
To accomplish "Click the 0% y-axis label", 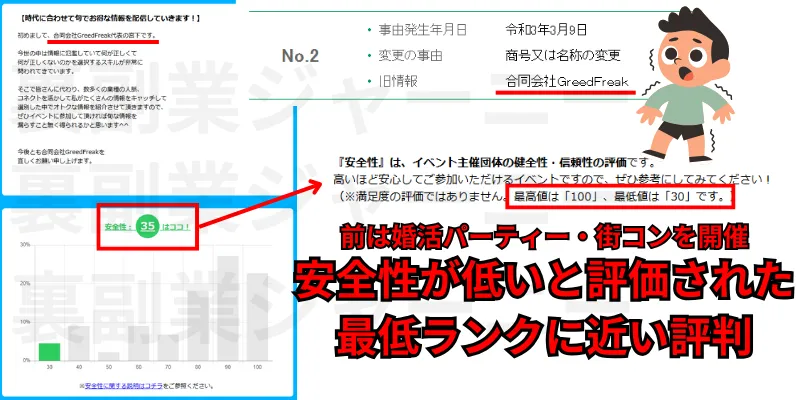I will (26, 360).
